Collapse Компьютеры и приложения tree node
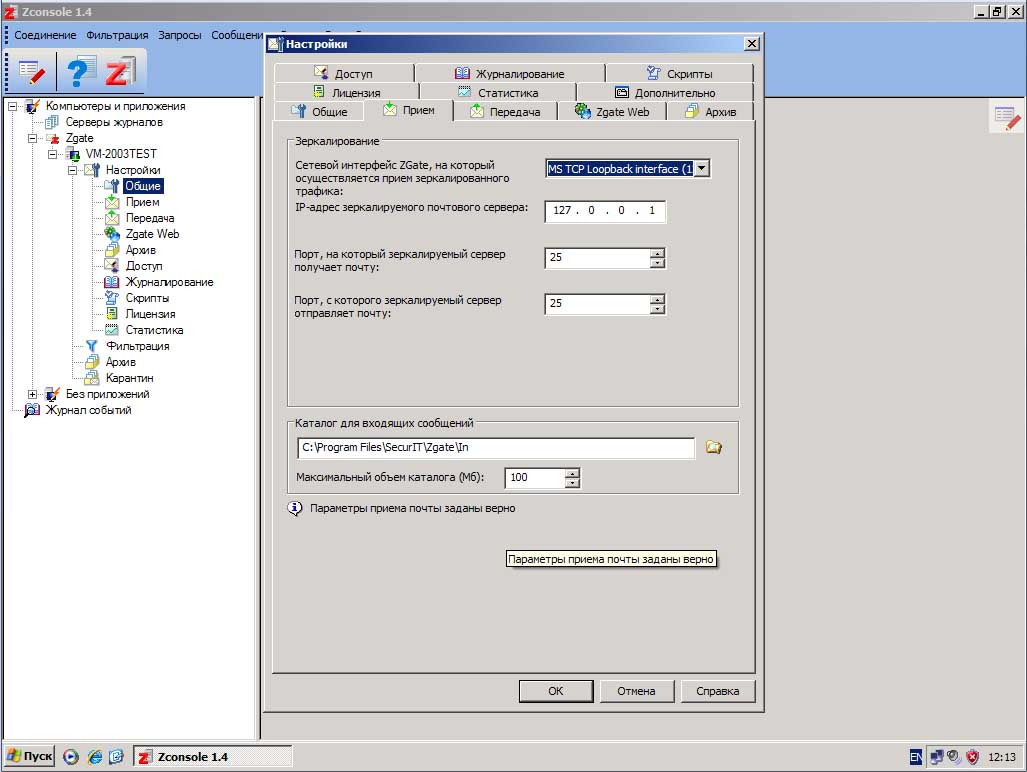This screenshot has width=1027, height=772. coord(12,106)
